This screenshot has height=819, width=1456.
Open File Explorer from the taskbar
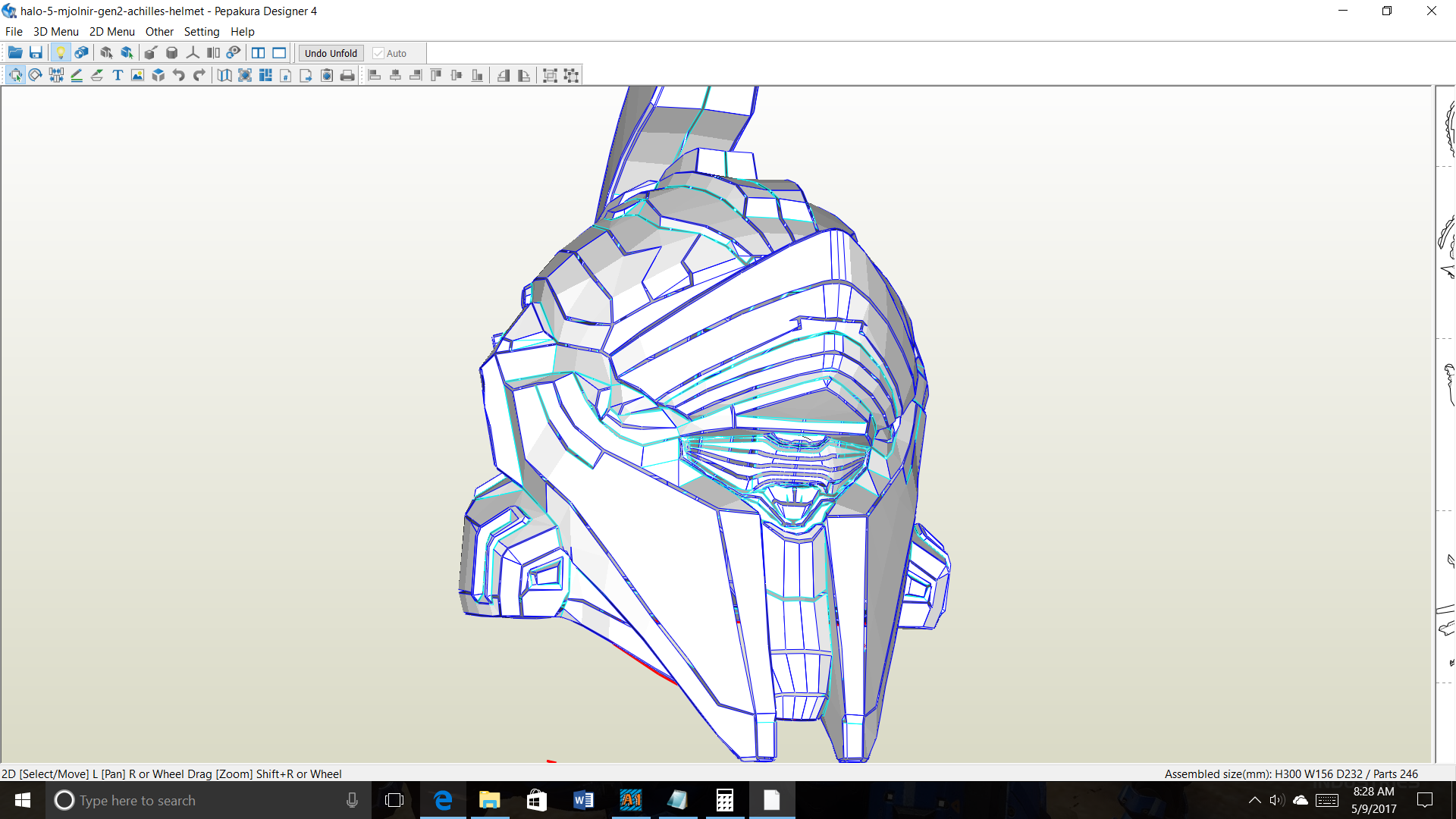(490, 800)
